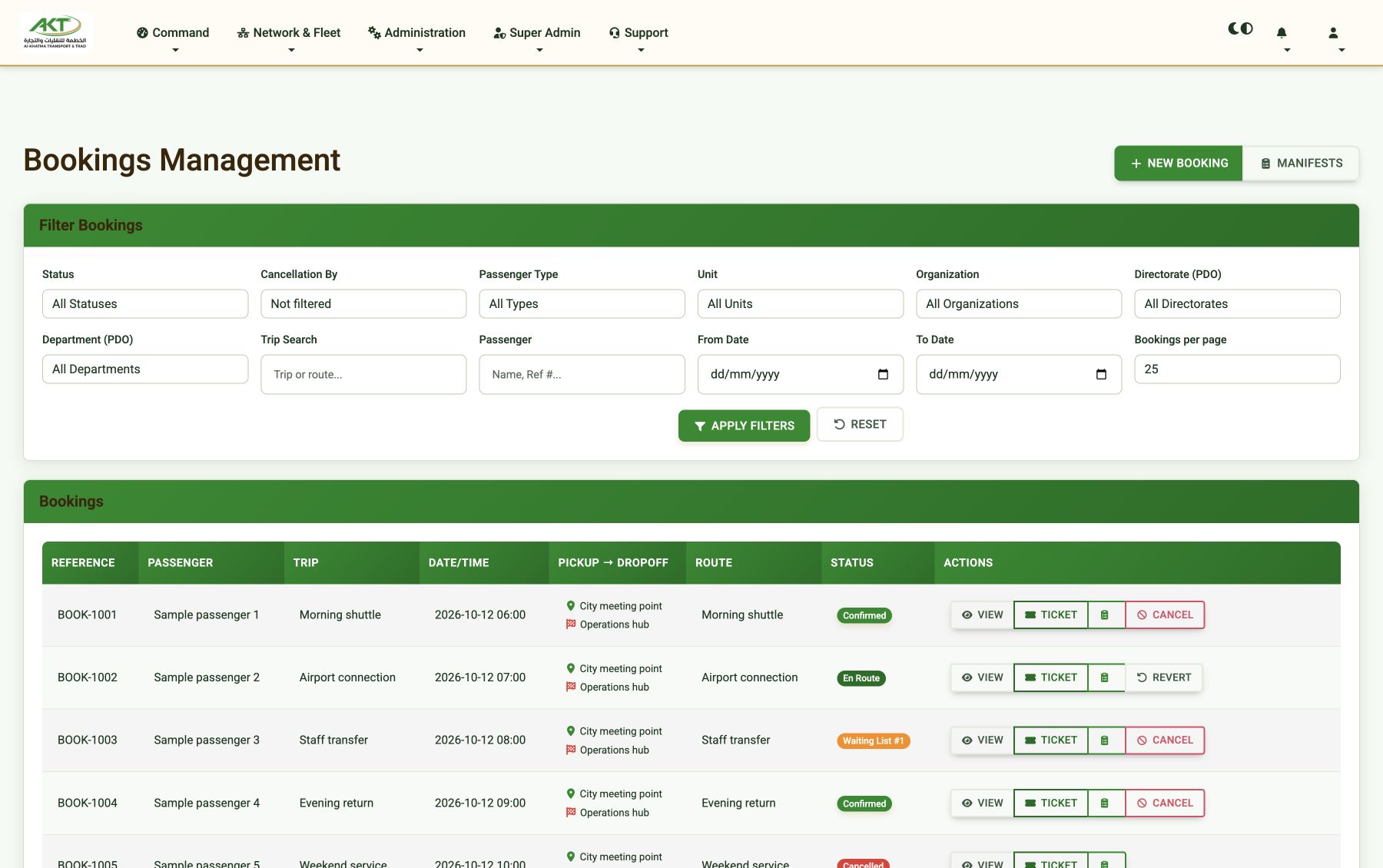Revert booking BOOK-1002

[x=1163, y=678]
